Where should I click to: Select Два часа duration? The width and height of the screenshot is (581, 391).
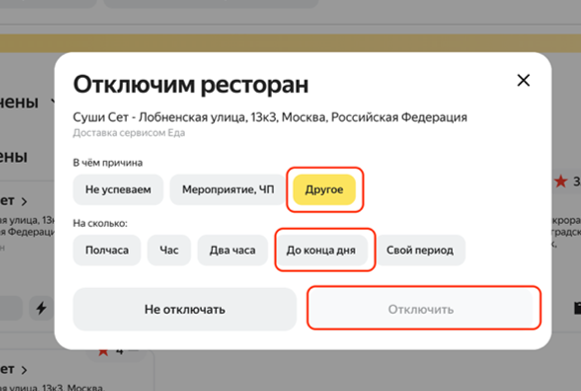[x=232, y=250]
